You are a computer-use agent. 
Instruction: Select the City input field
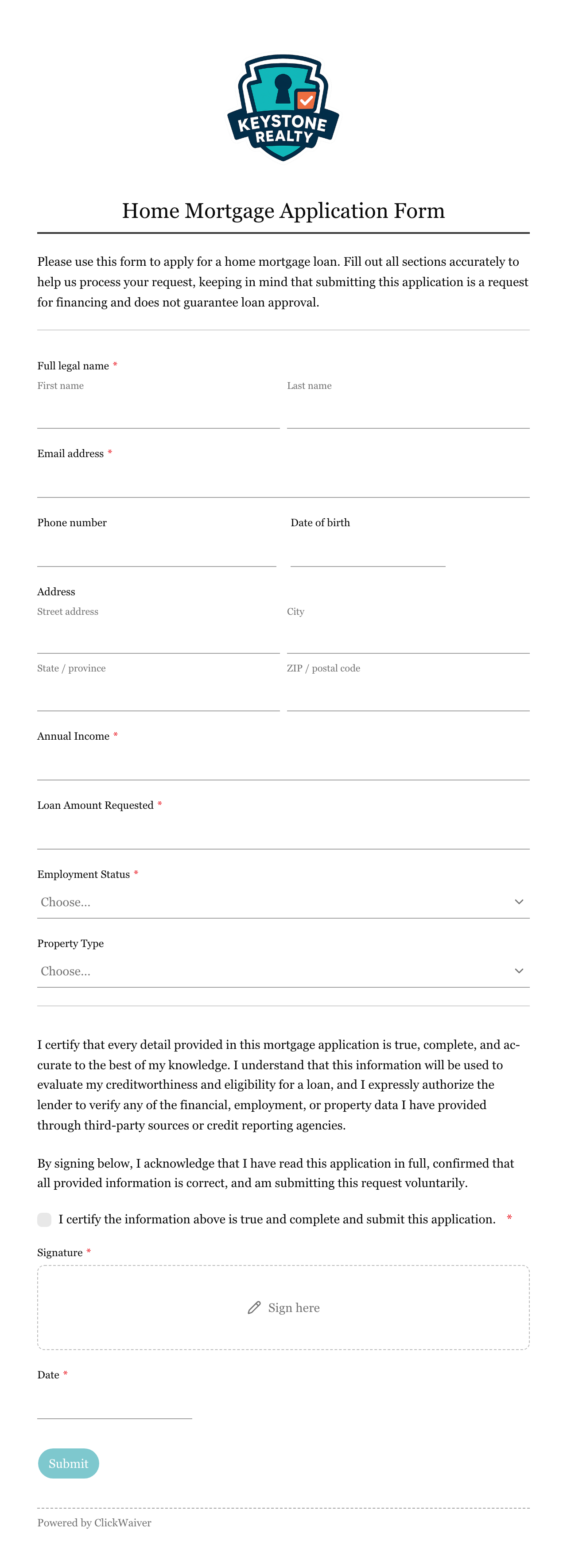[408, 639]
